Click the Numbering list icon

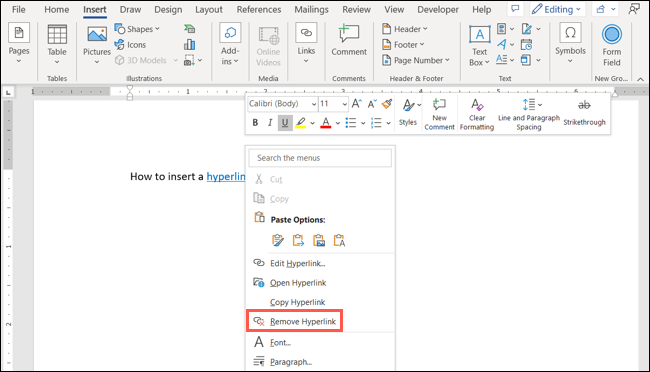tap(376, 123)
